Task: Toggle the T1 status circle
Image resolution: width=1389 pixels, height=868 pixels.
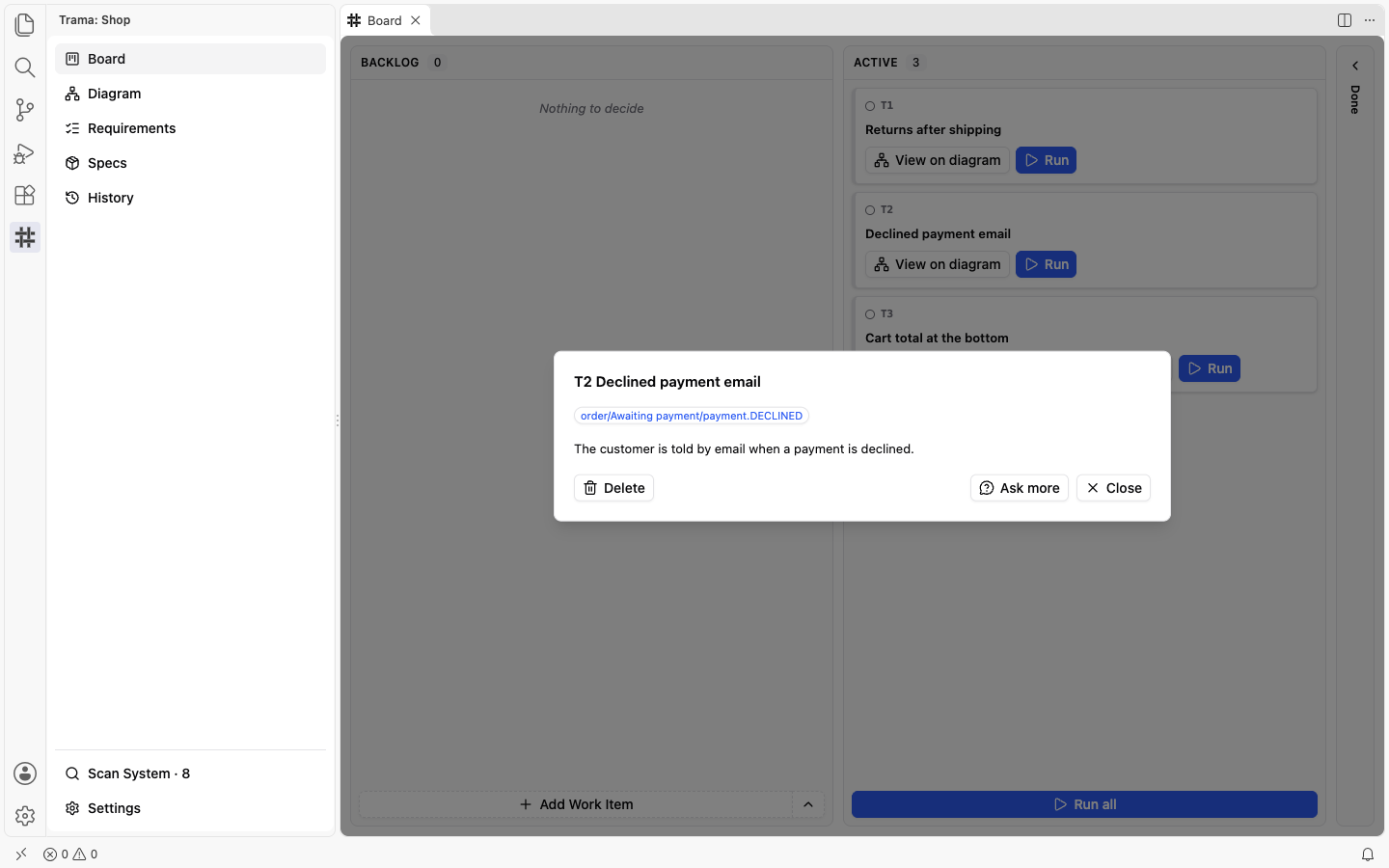Action: tap(870, 106)
